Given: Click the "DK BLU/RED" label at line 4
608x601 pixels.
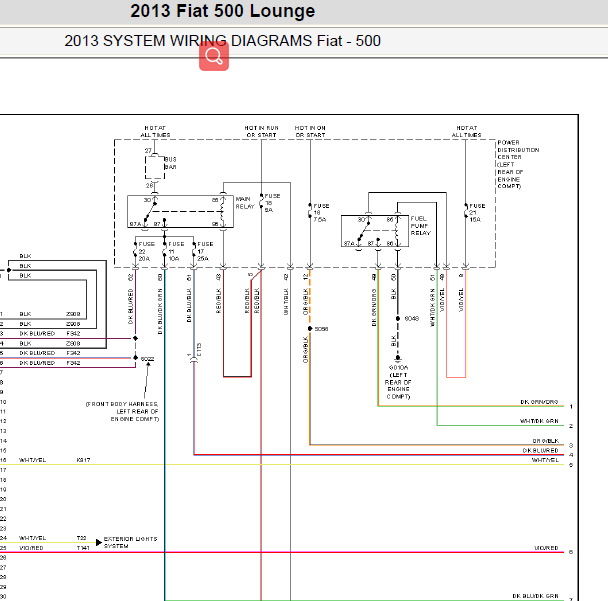Looking at the screenshot, I should [x=541, y=451].
